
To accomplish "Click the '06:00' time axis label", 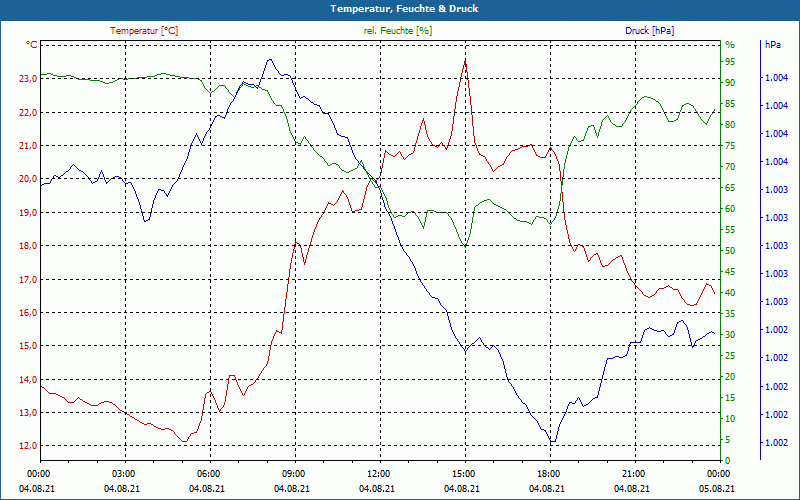I will click(x=208, y=473).
